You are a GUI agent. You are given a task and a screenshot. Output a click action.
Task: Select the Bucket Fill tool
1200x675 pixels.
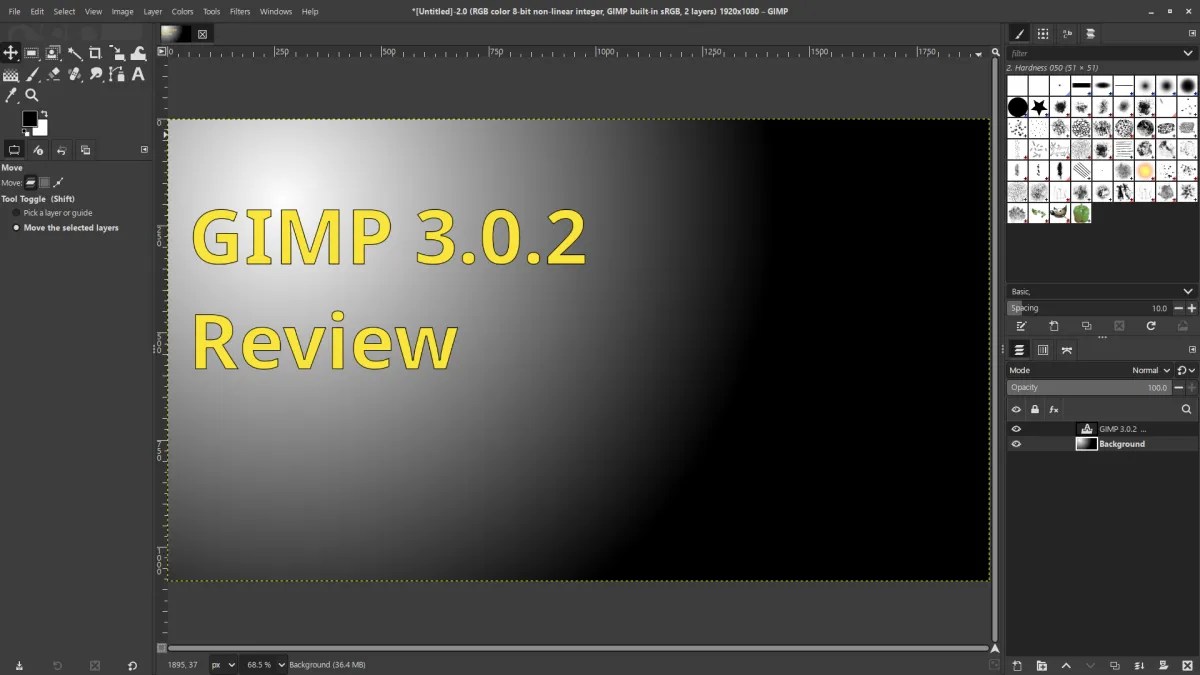pyautogui.click(x=10, y=74)
